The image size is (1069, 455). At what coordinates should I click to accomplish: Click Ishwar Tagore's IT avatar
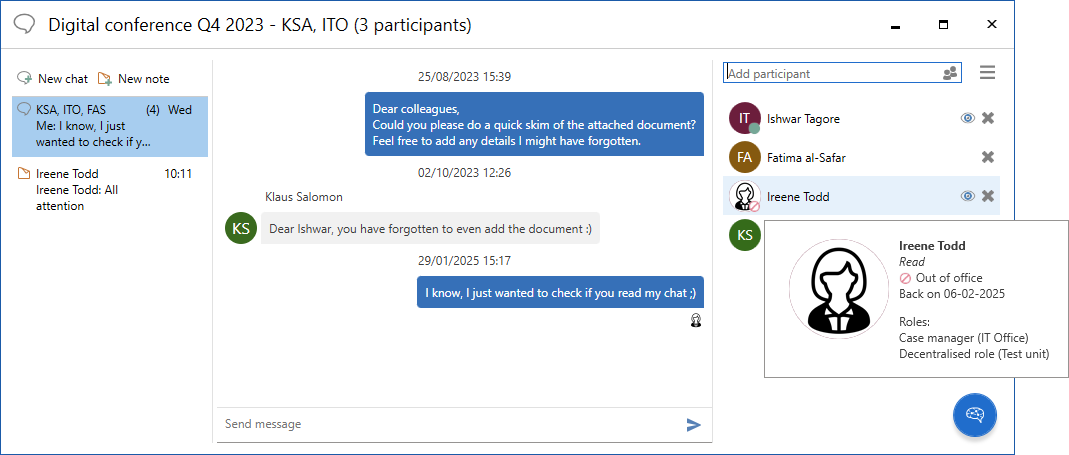click(744, 118)
